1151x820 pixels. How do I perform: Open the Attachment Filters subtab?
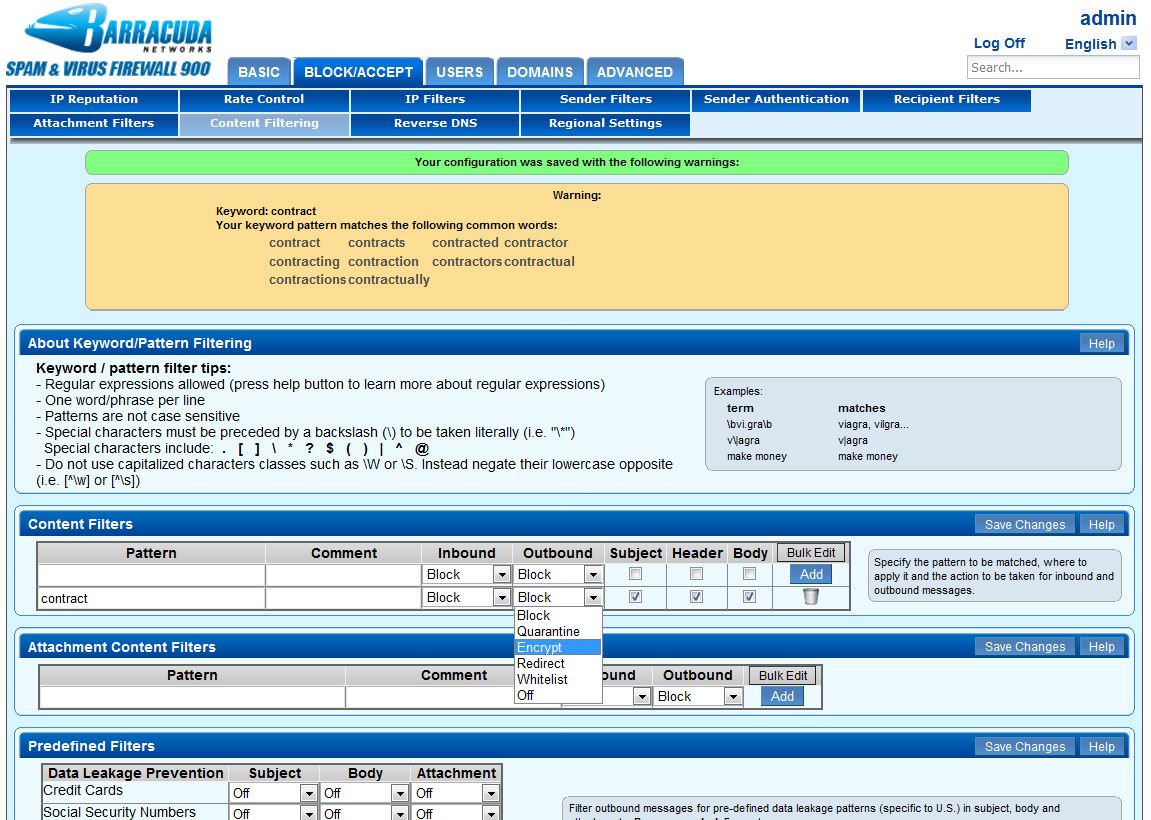94,124
